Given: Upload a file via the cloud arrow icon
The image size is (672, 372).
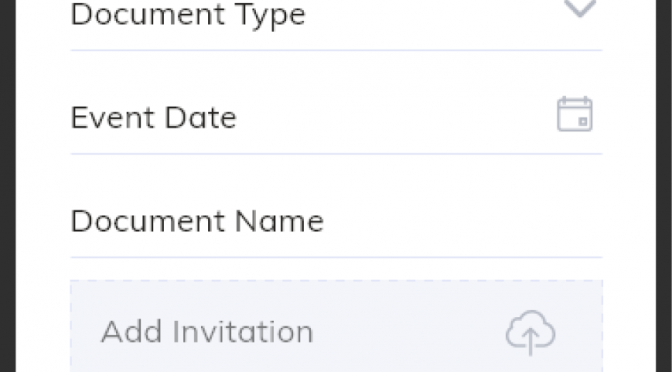Looking at the screenshot, I should [x=531, y=333].
